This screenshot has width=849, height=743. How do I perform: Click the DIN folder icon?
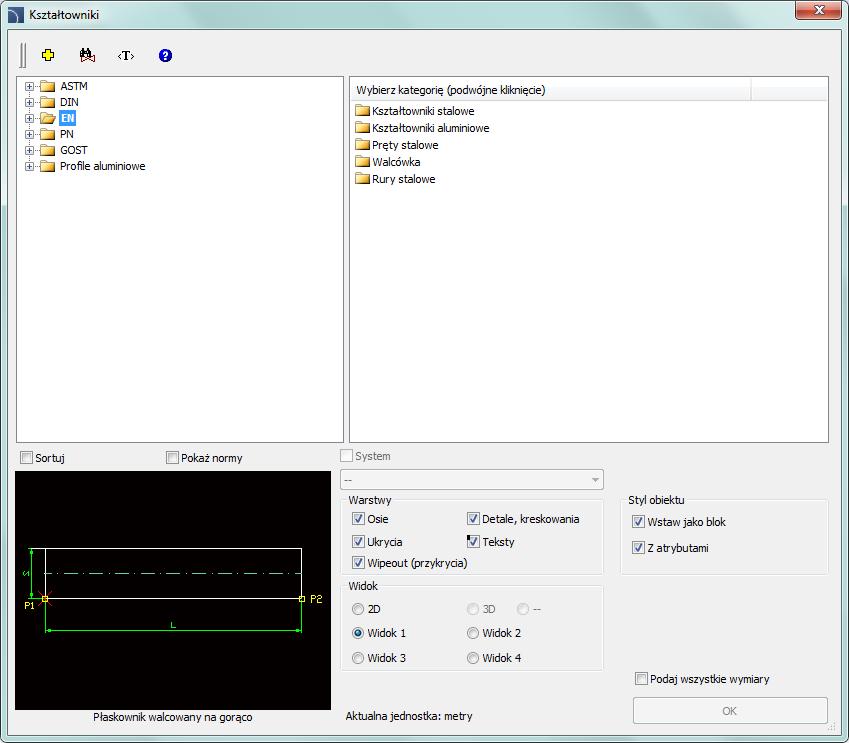click(48, 102)
